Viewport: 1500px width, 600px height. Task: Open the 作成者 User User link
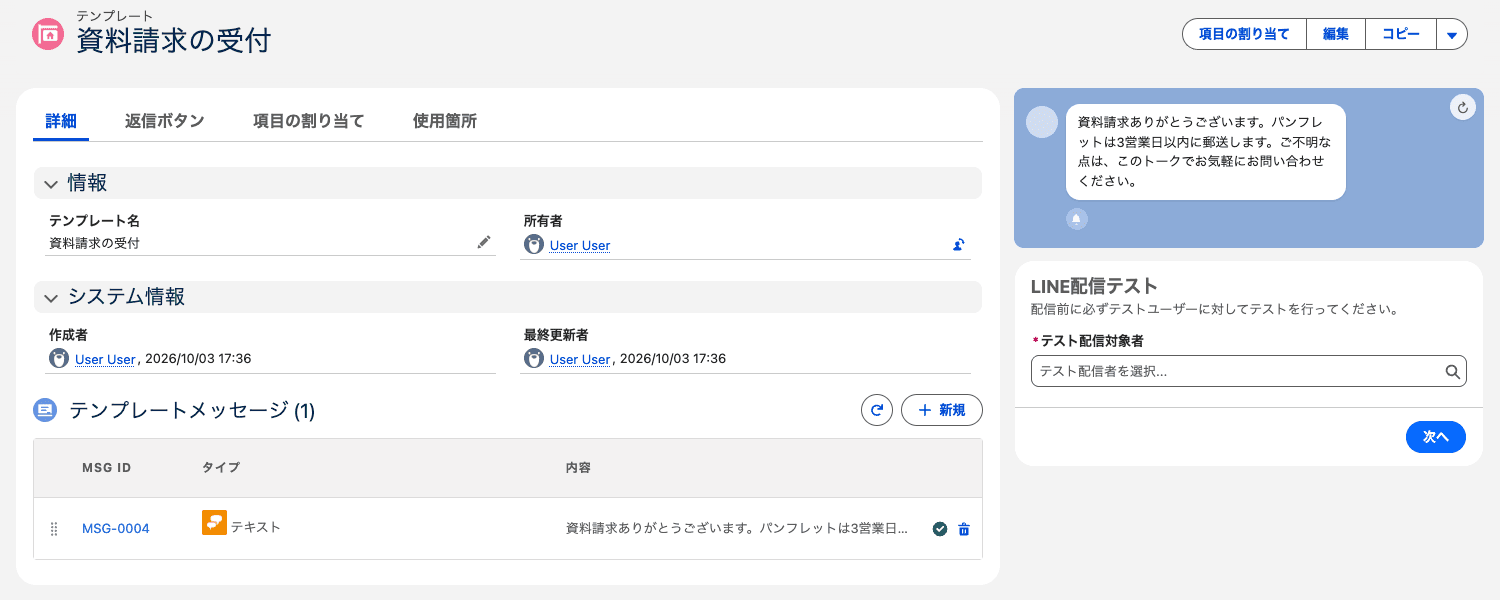105,359
